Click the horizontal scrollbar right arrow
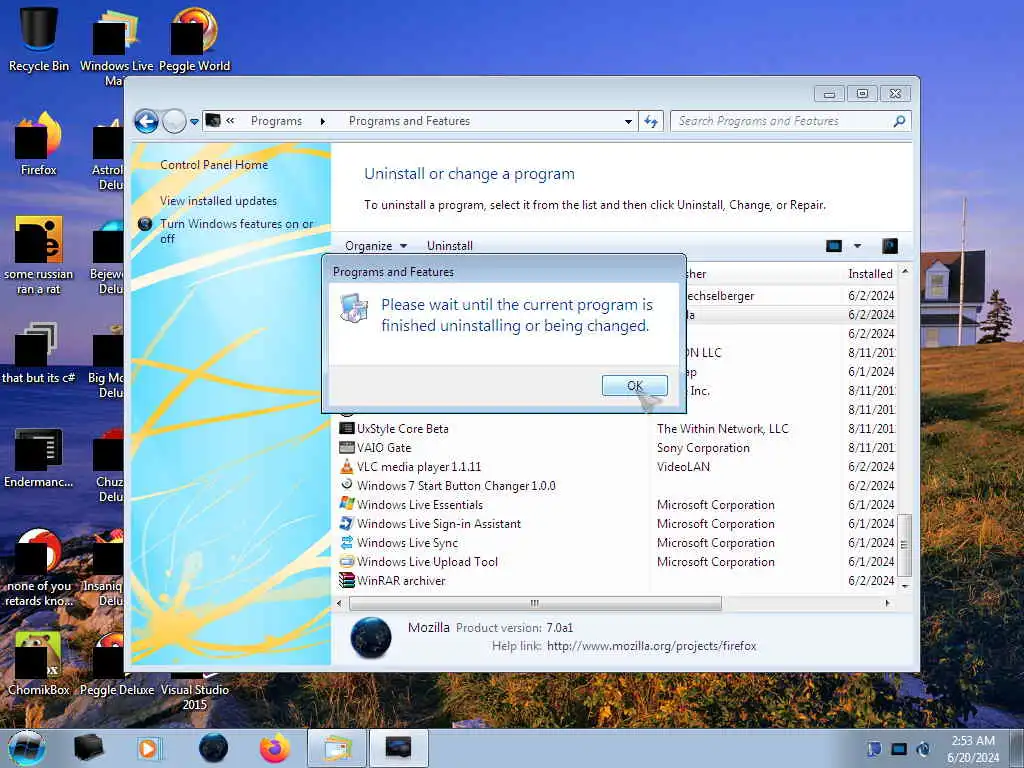 click(x=887, y=603)
